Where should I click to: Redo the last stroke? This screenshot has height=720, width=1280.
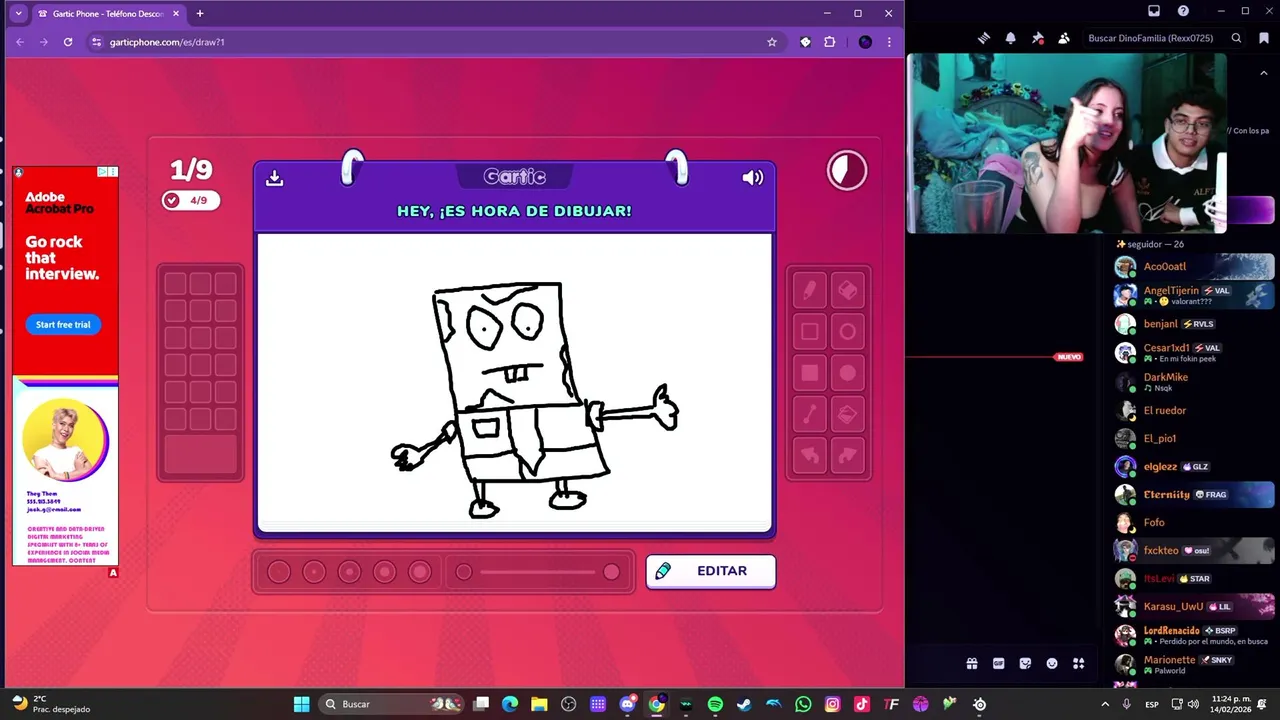pyautogui.click(x=848, y=456)
